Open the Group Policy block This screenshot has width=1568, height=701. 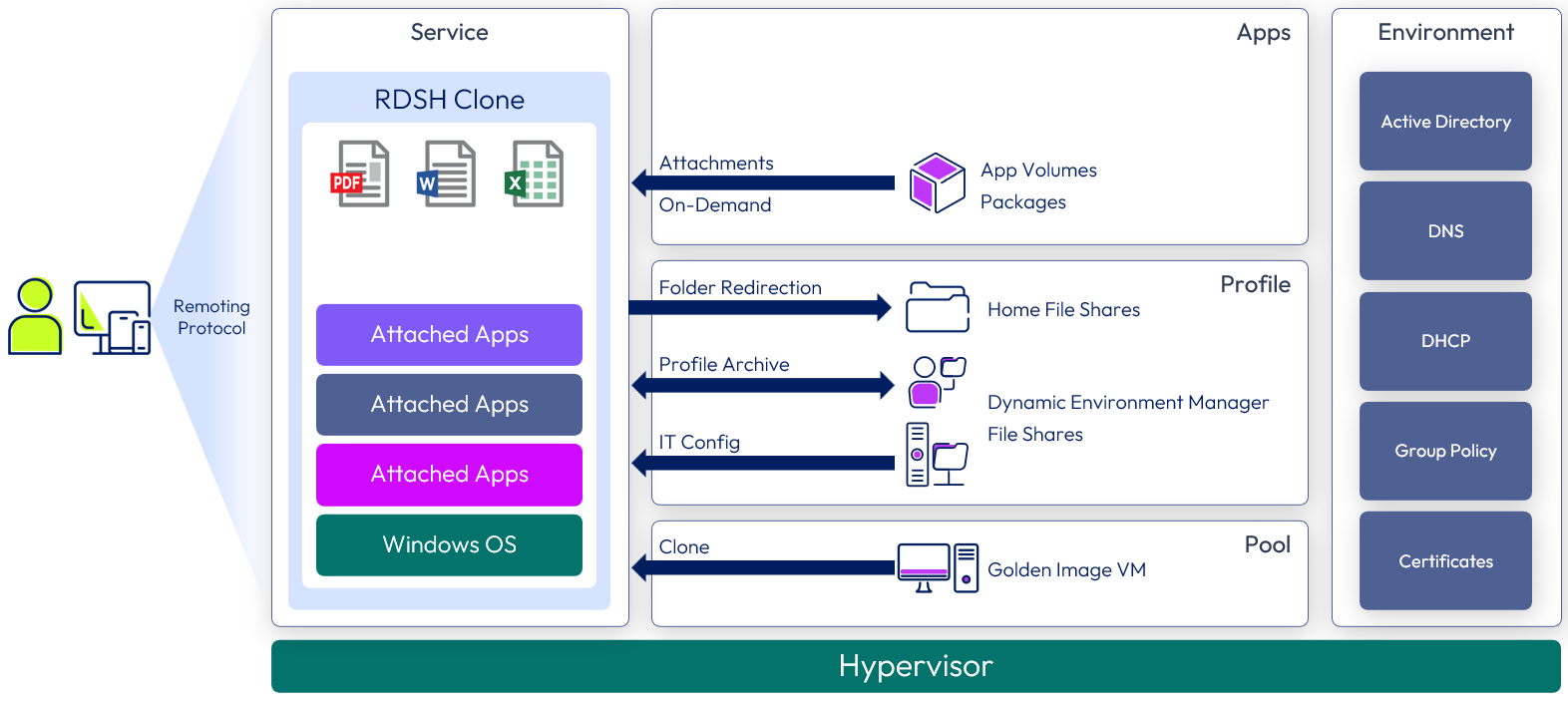click(x=1444, y=451)
